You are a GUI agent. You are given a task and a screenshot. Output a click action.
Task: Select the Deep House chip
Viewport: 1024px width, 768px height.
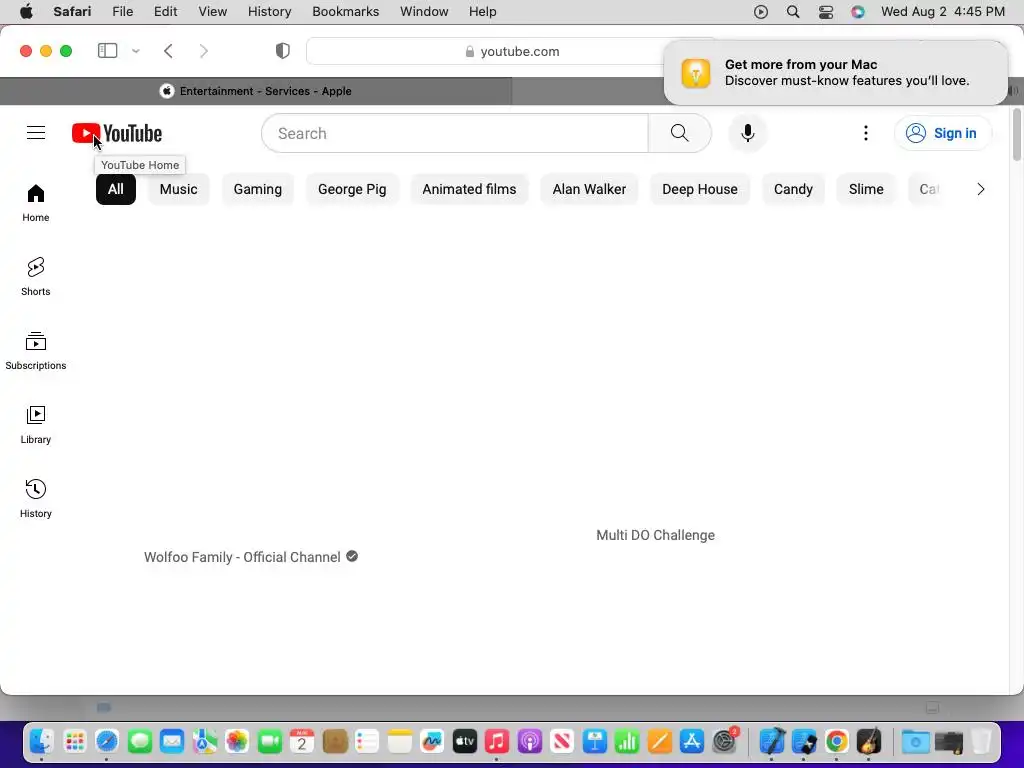tap(700, 189)
